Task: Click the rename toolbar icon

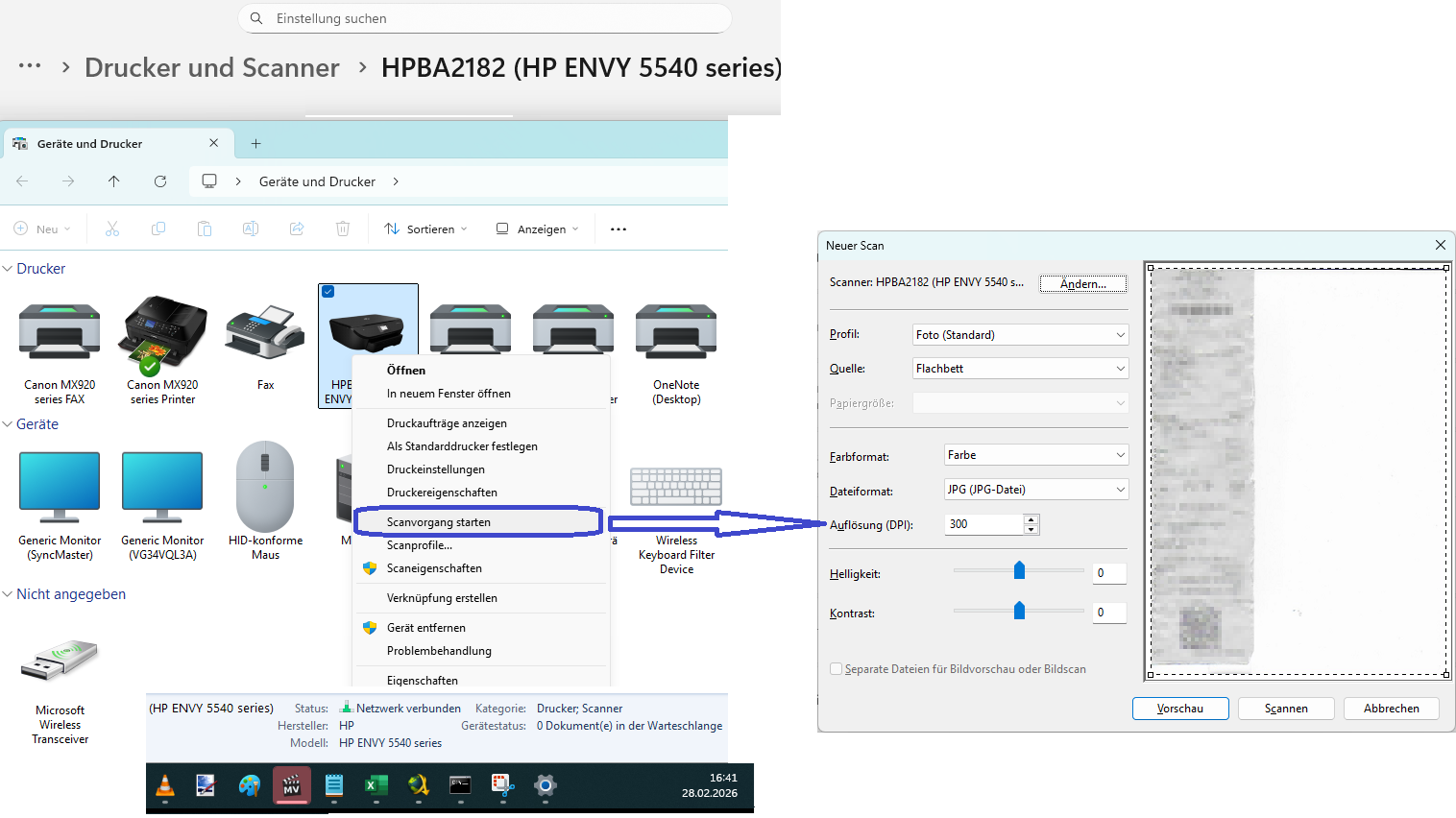Action: pos(251,229)
